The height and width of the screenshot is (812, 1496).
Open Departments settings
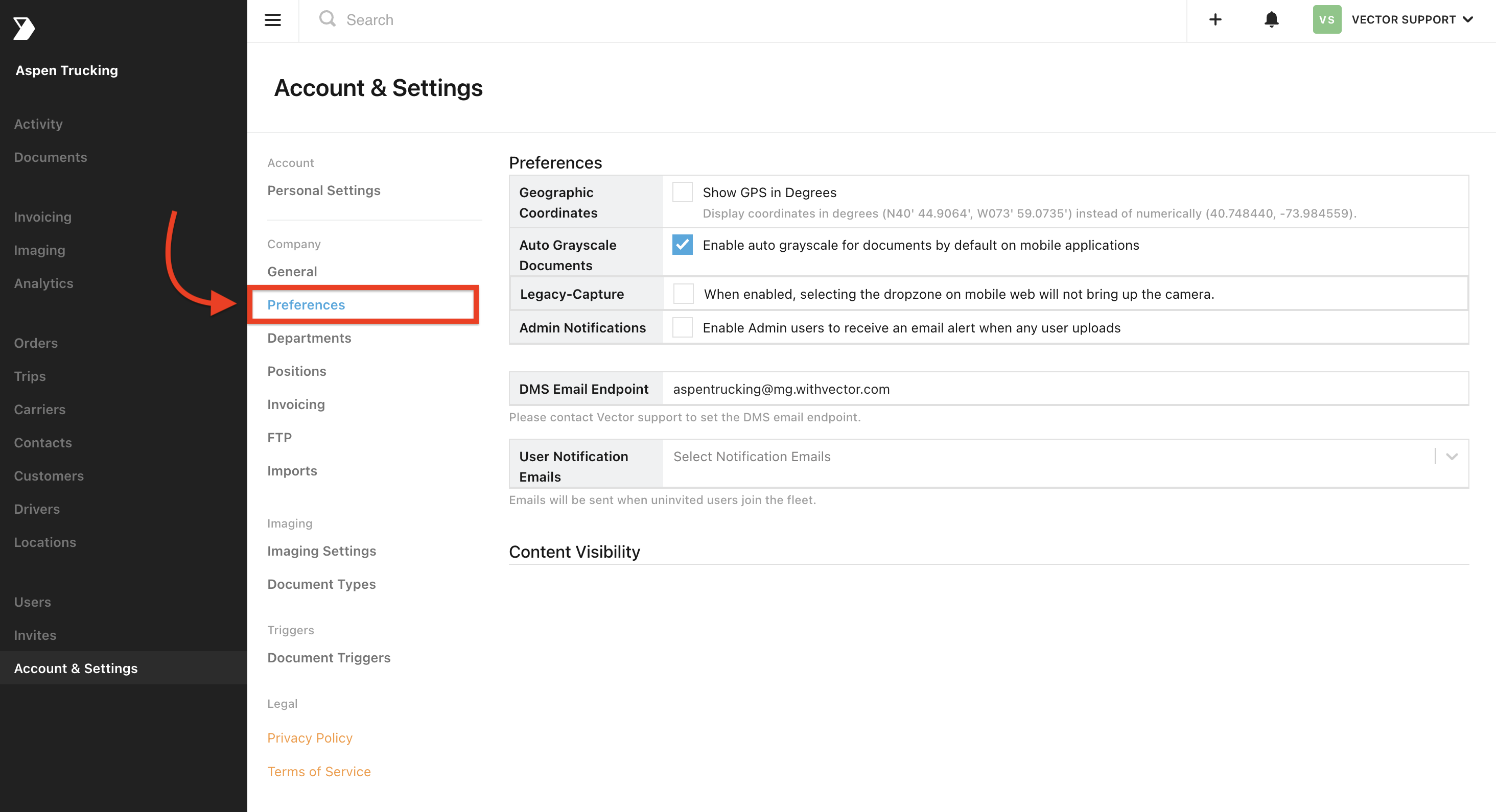[x=309, y=338]
